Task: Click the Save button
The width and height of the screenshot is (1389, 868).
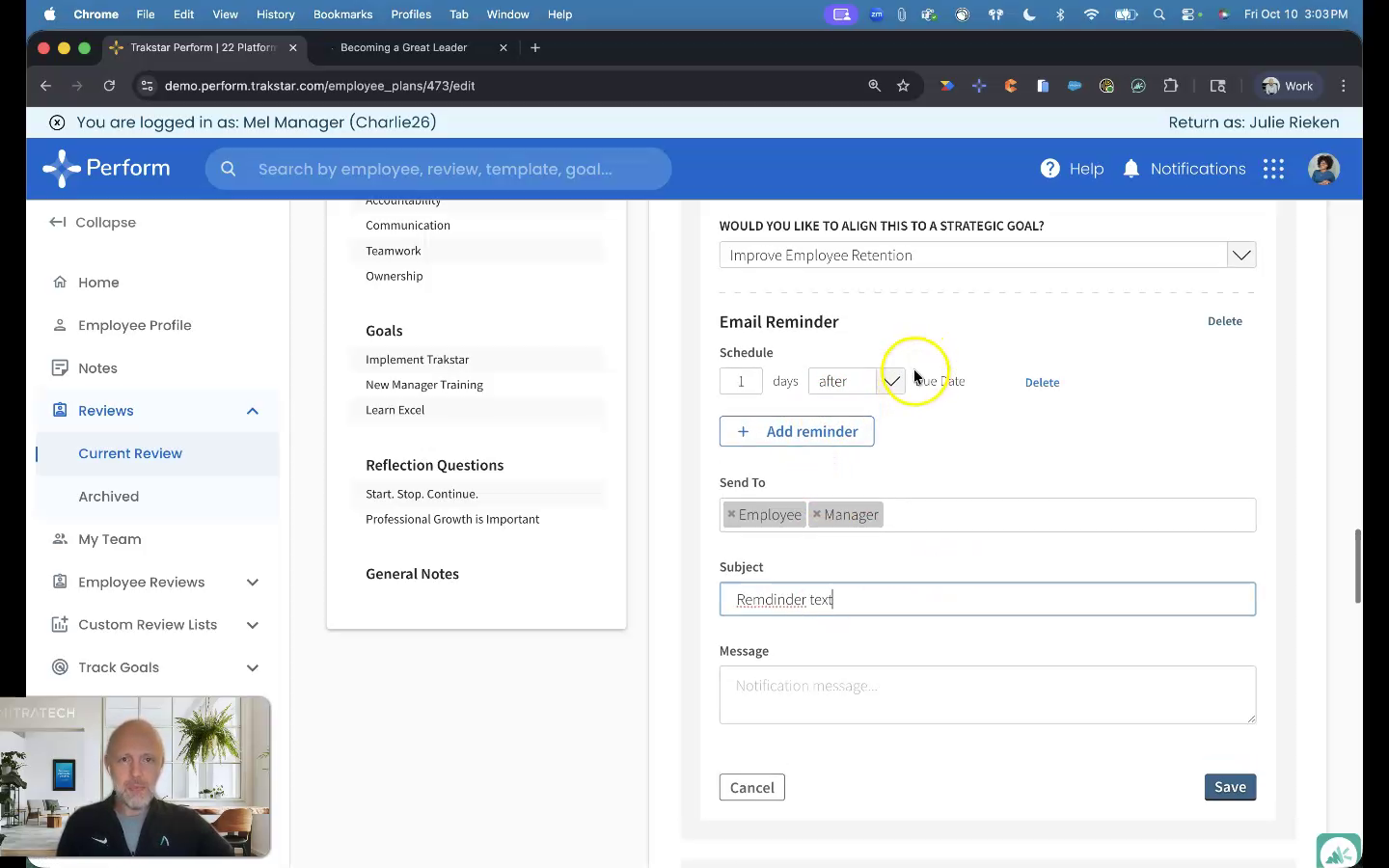Action: pos(1230,787)
